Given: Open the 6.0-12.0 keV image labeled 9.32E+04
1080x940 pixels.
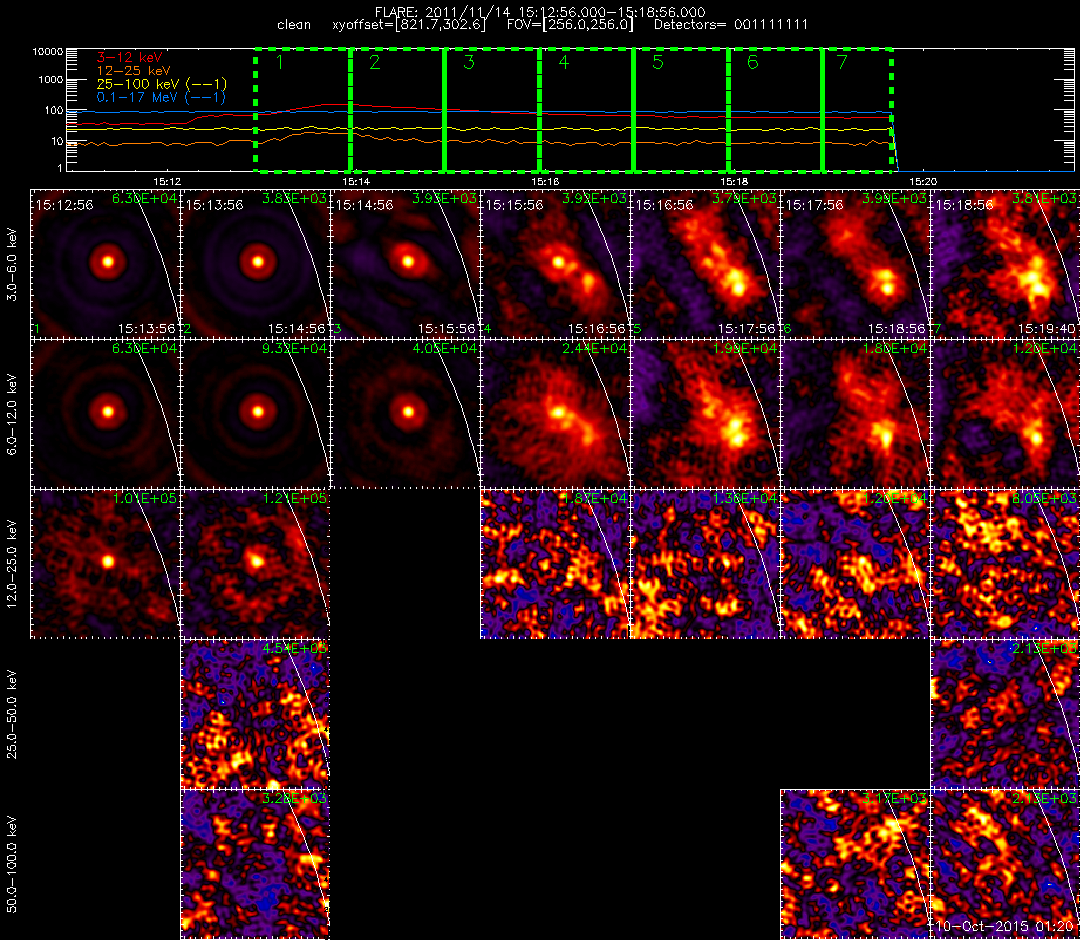Looking at the screenshot, I should (256, 413).
